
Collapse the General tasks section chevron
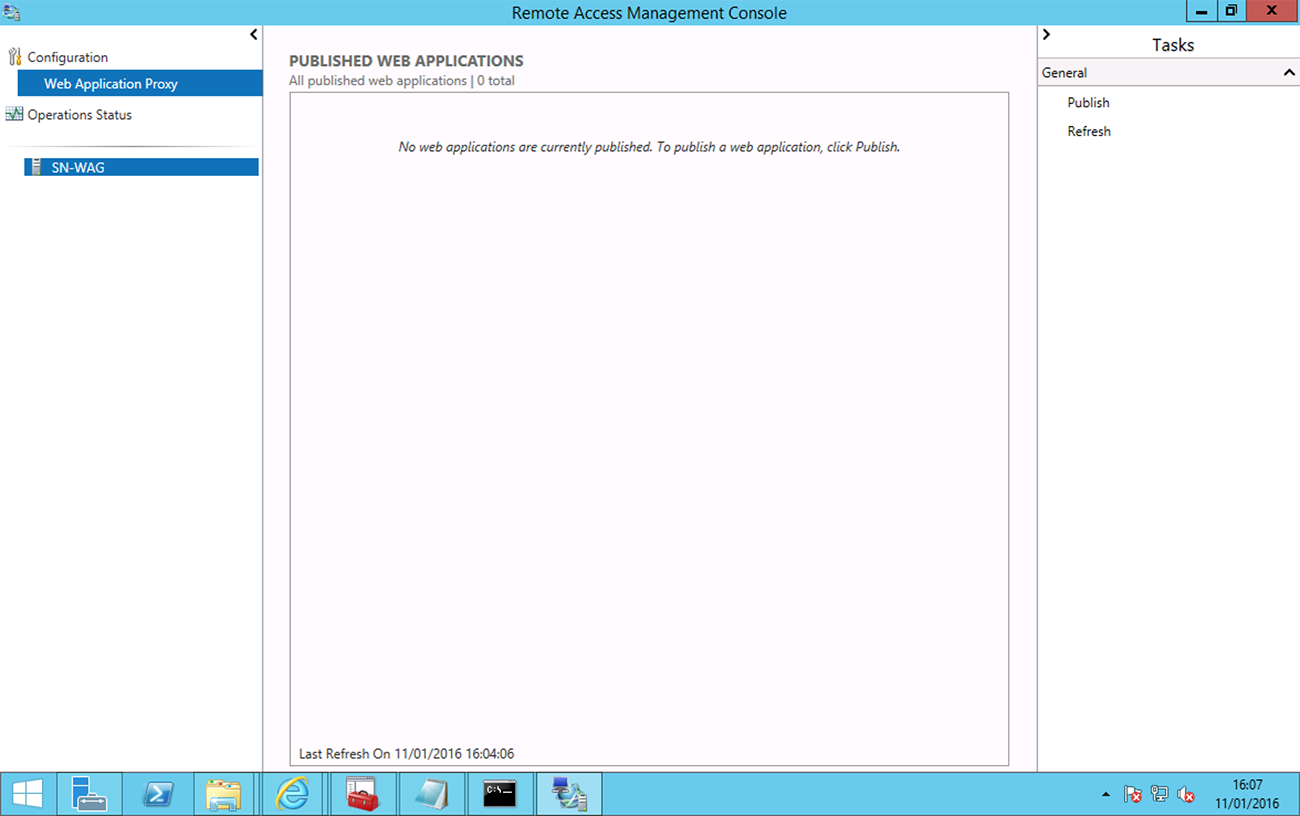tap(1289, 72)
